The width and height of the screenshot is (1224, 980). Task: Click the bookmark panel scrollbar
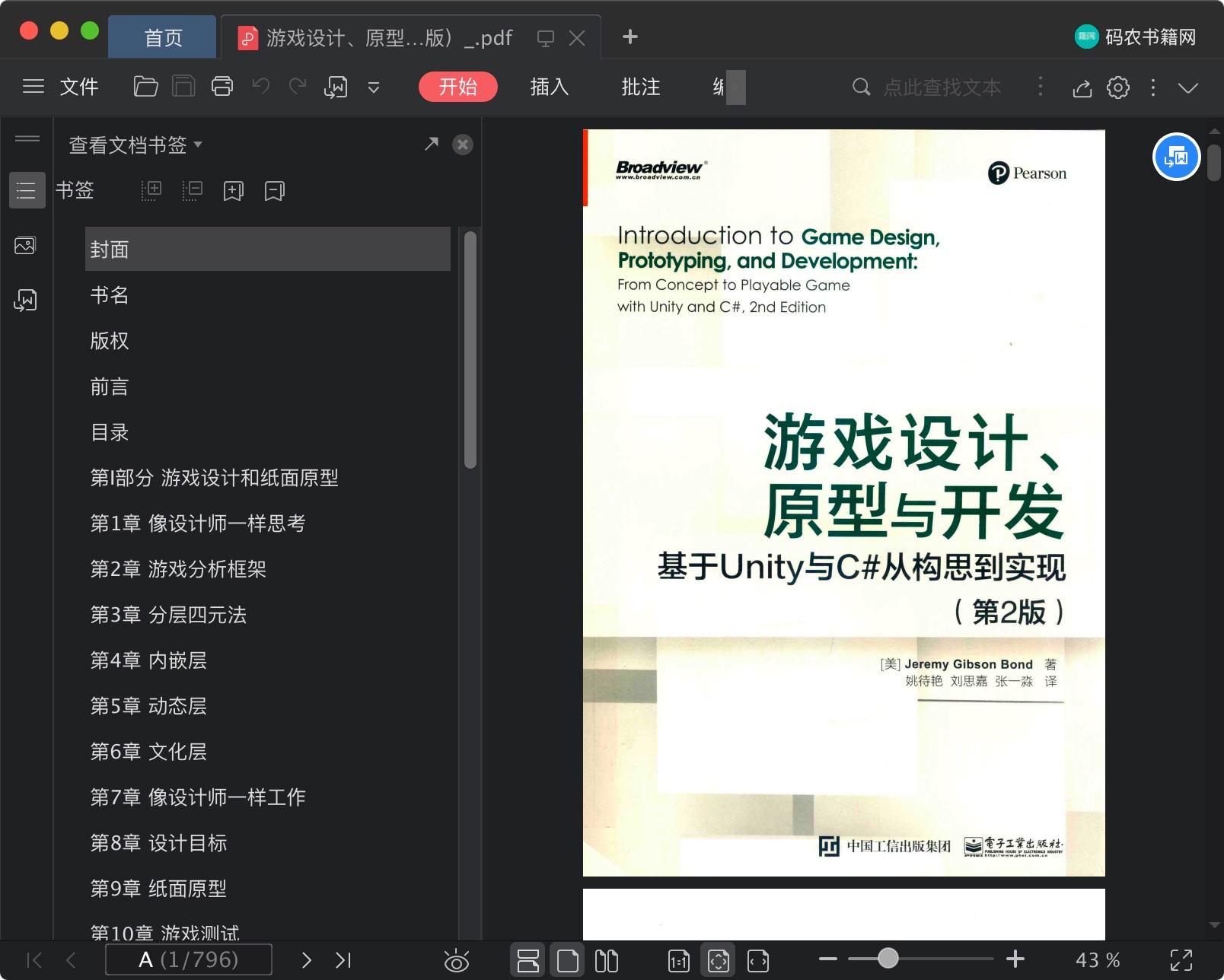pos(470,349)
